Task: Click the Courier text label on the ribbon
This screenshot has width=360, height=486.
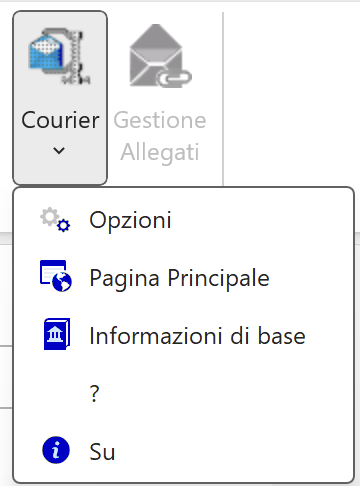Action: click(60, 120)
